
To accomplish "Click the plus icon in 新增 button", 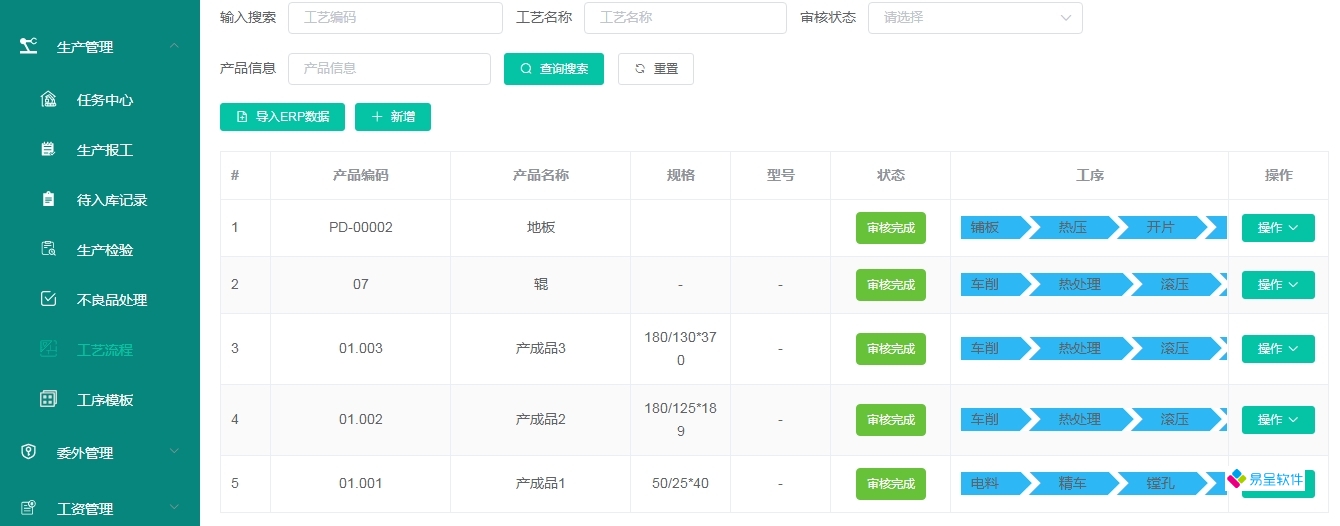I will coord(377,117).
